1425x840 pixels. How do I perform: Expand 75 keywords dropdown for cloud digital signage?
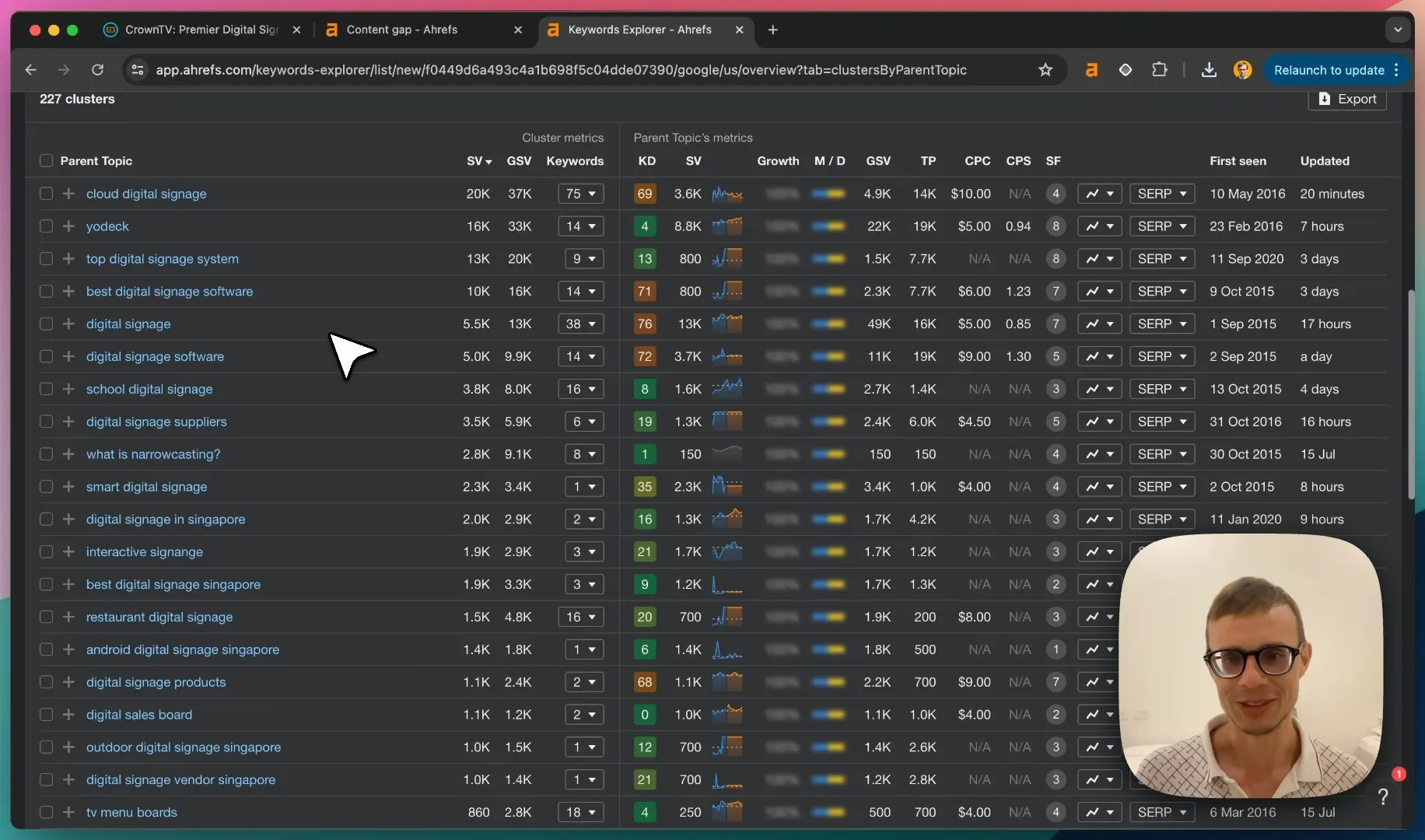click(x=581, y=194)
